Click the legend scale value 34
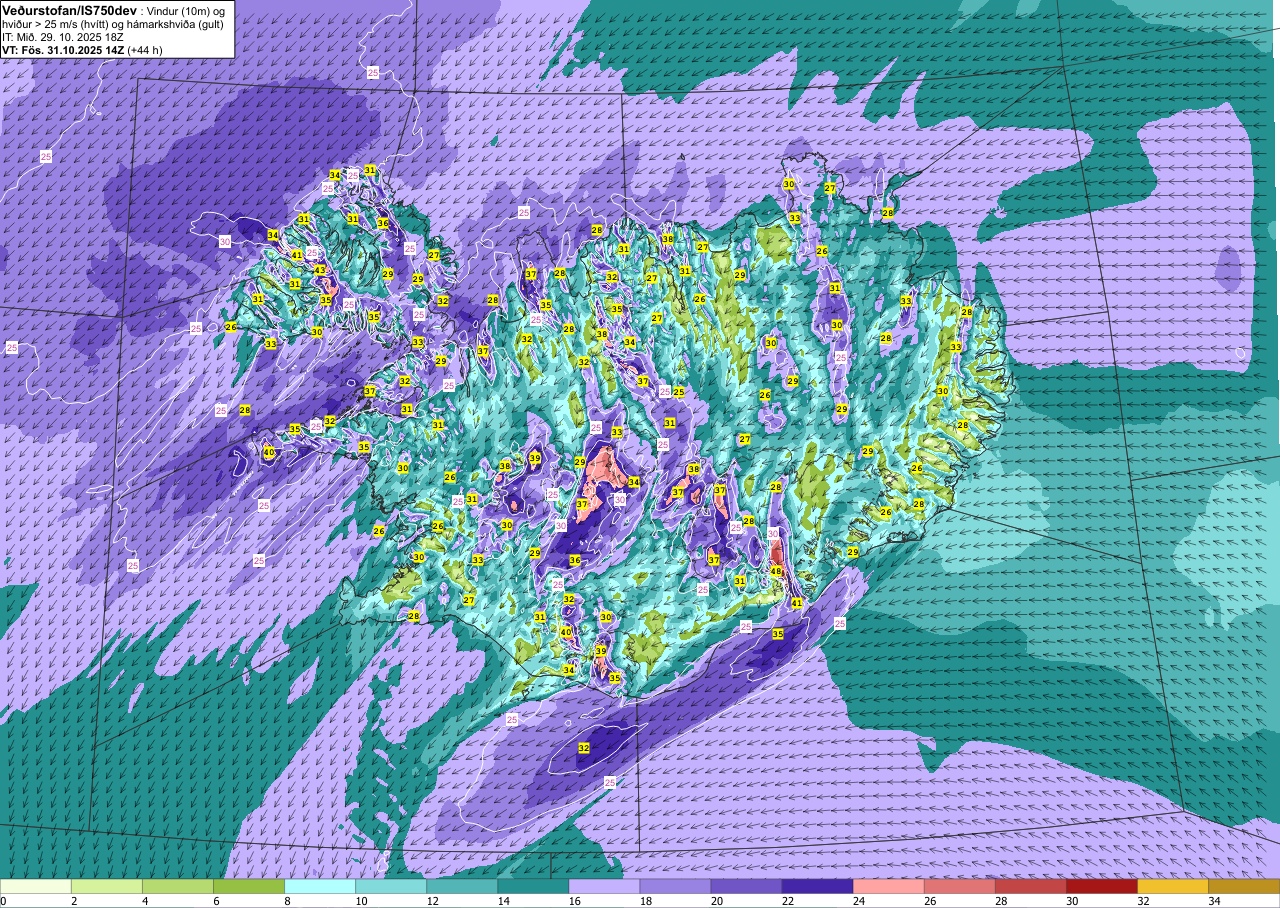Viewport: 1280px width, 908px height. (1213, 901)
